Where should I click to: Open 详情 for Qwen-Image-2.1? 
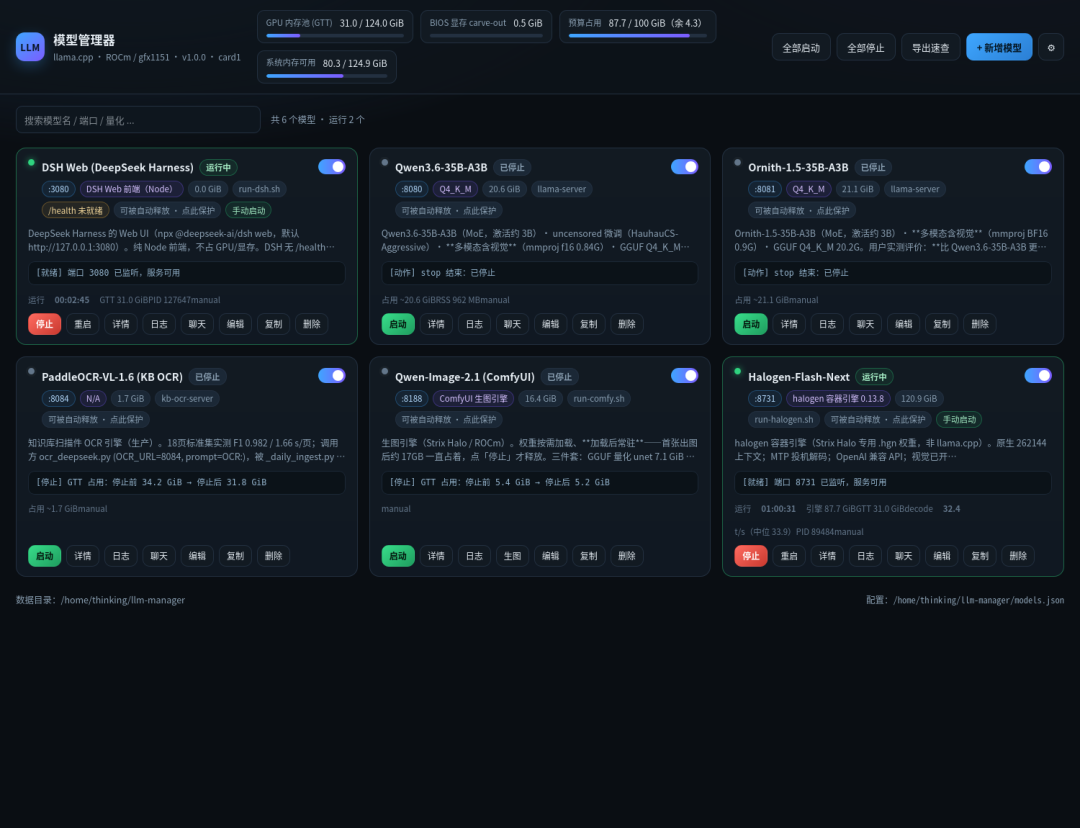(x=436, y=556)
